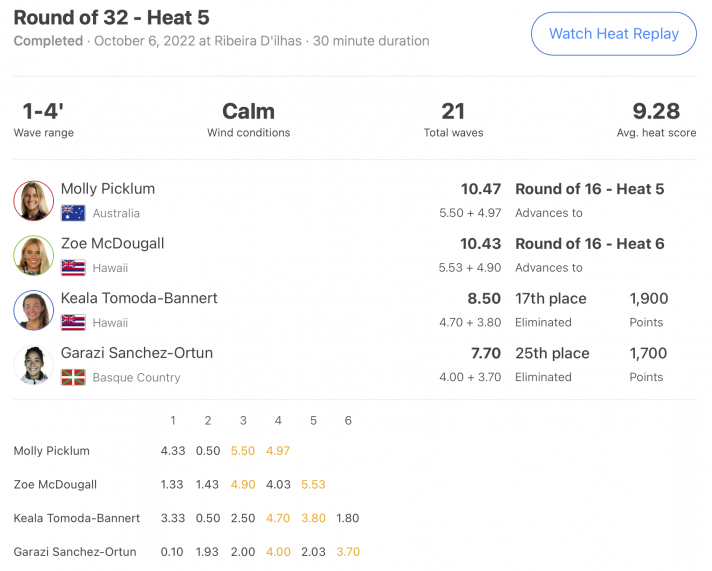Open the Zoe McDougall name link
The width and height of the screenshot is (712, 571).
tap(112, 243)
